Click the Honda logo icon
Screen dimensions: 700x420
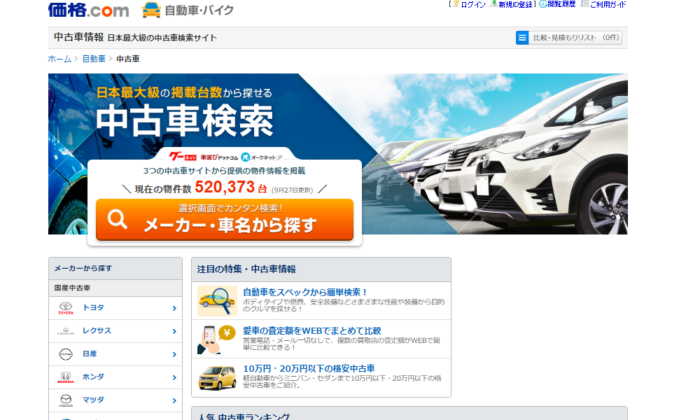click(66, 378)
